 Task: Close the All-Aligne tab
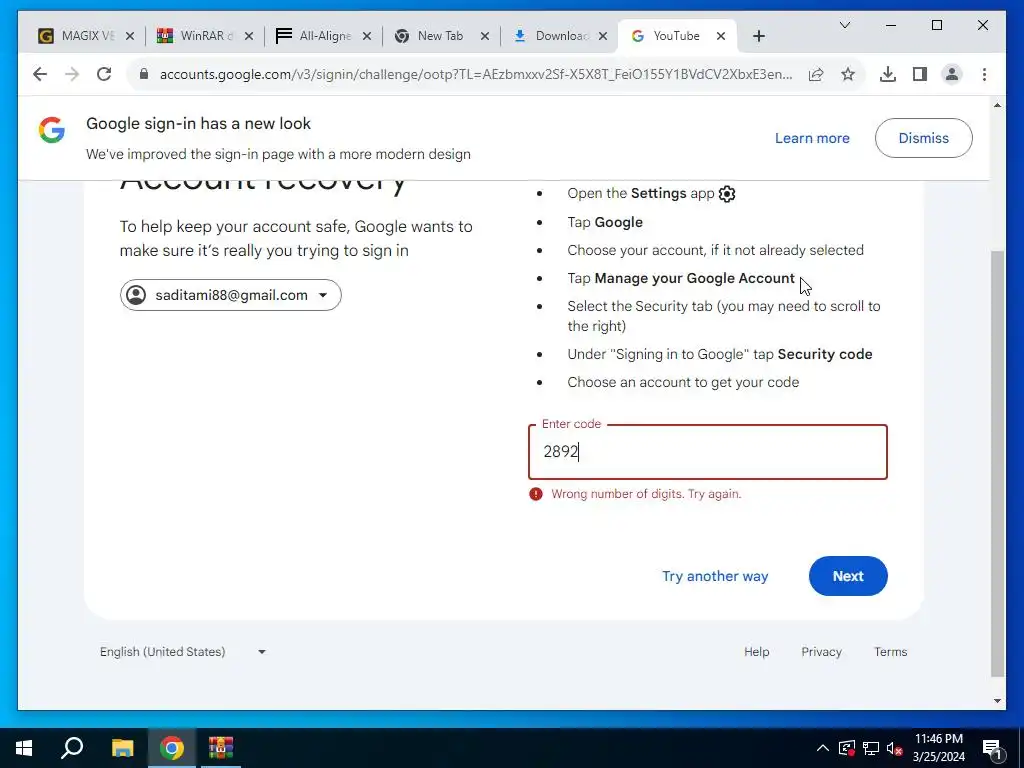pos(367,36)
